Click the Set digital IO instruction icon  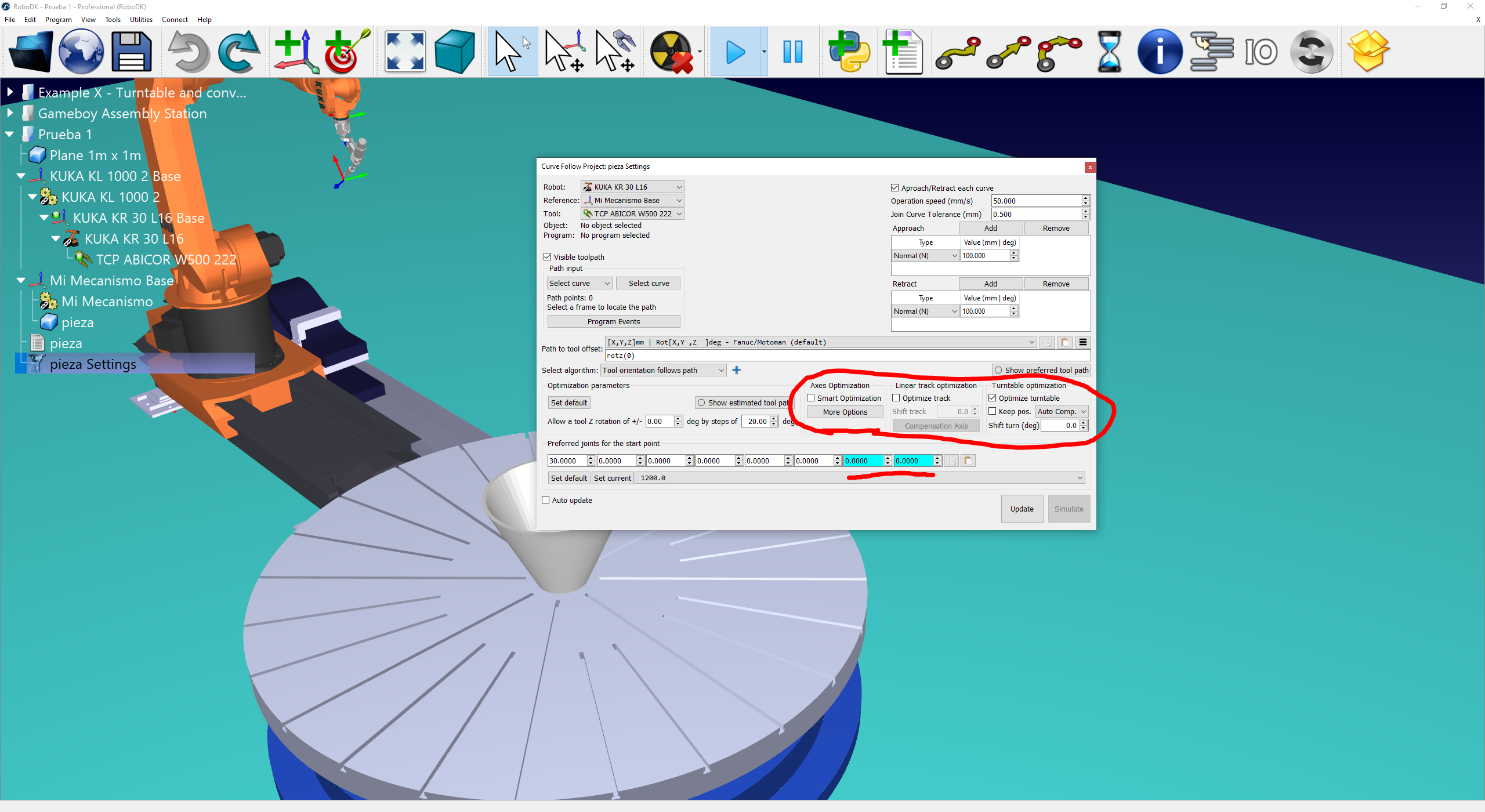coord(1261,52)
